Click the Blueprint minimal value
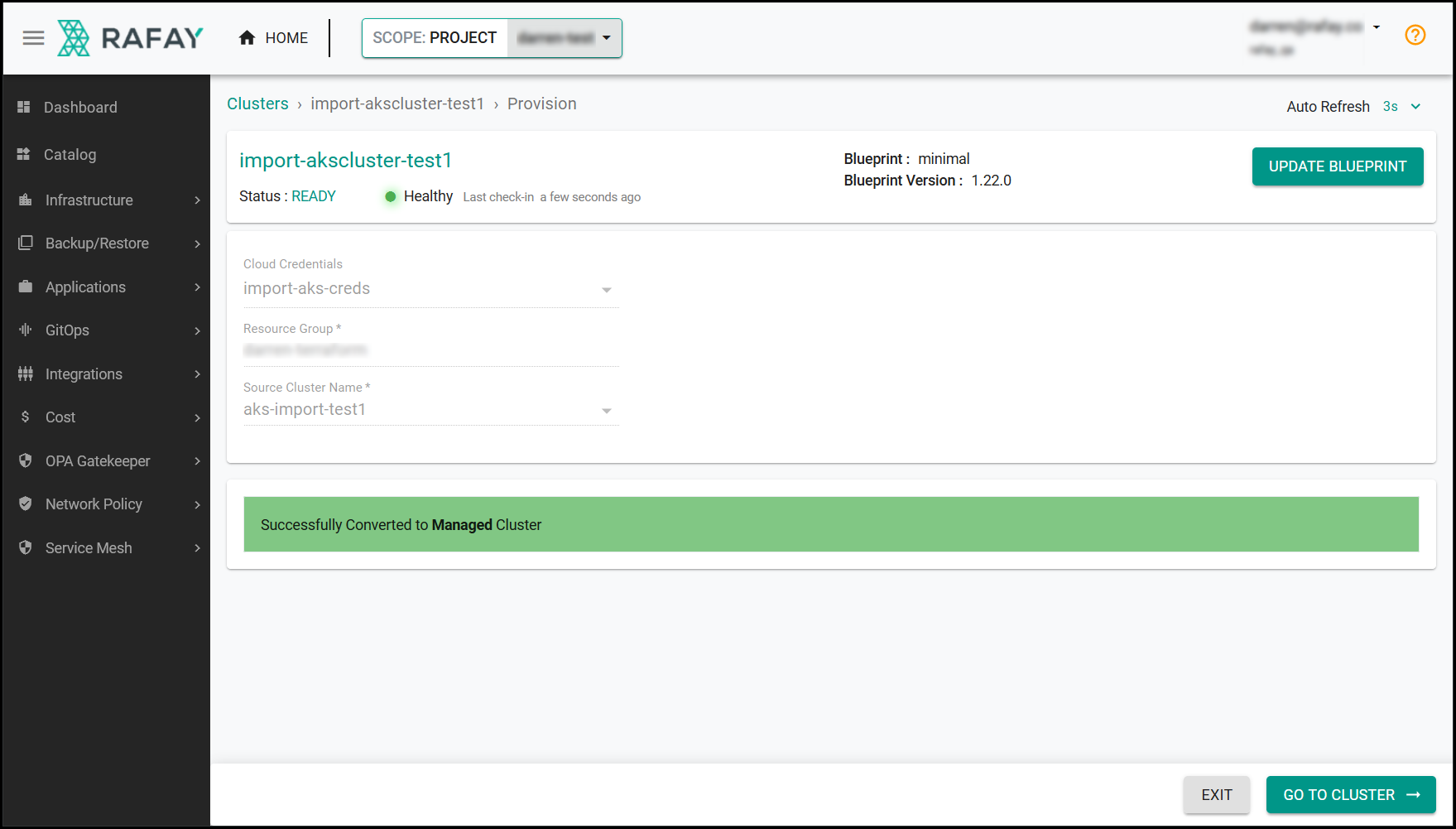 tap(944, 159)
